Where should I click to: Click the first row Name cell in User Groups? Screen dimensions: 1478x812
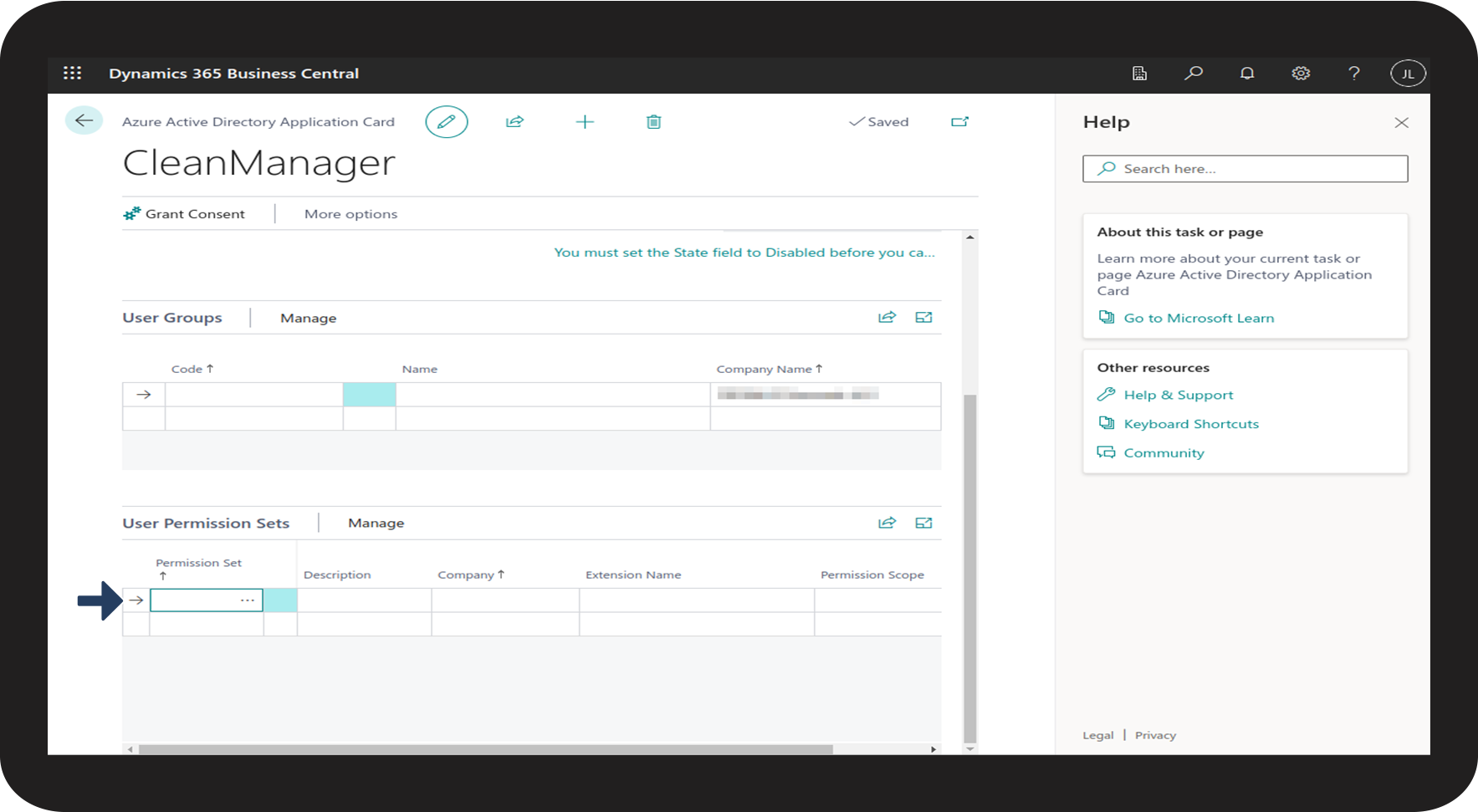[553, 395]
